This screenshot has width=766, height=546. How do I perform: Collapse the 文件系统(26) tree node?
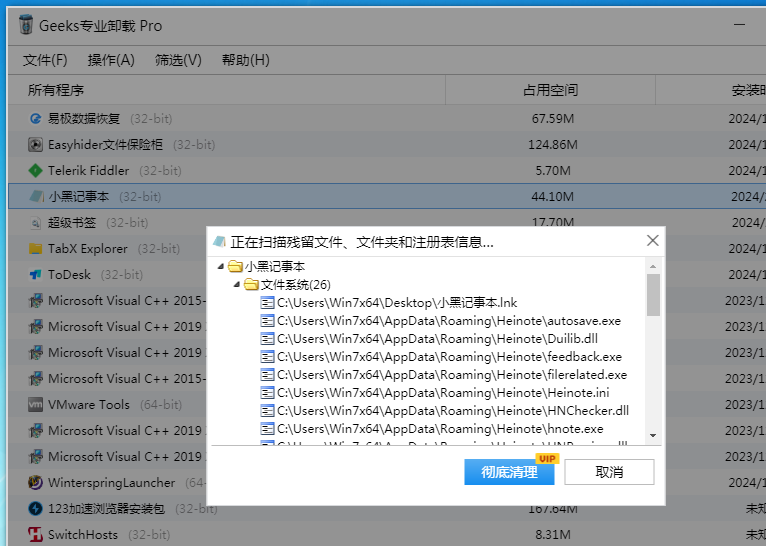click(237, 285)
